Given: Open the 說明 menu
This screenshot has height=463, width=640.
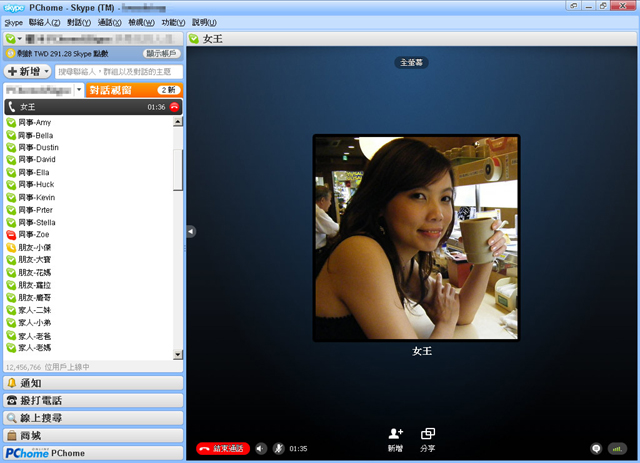Looking at the screenshot, I should coord(204,22).
